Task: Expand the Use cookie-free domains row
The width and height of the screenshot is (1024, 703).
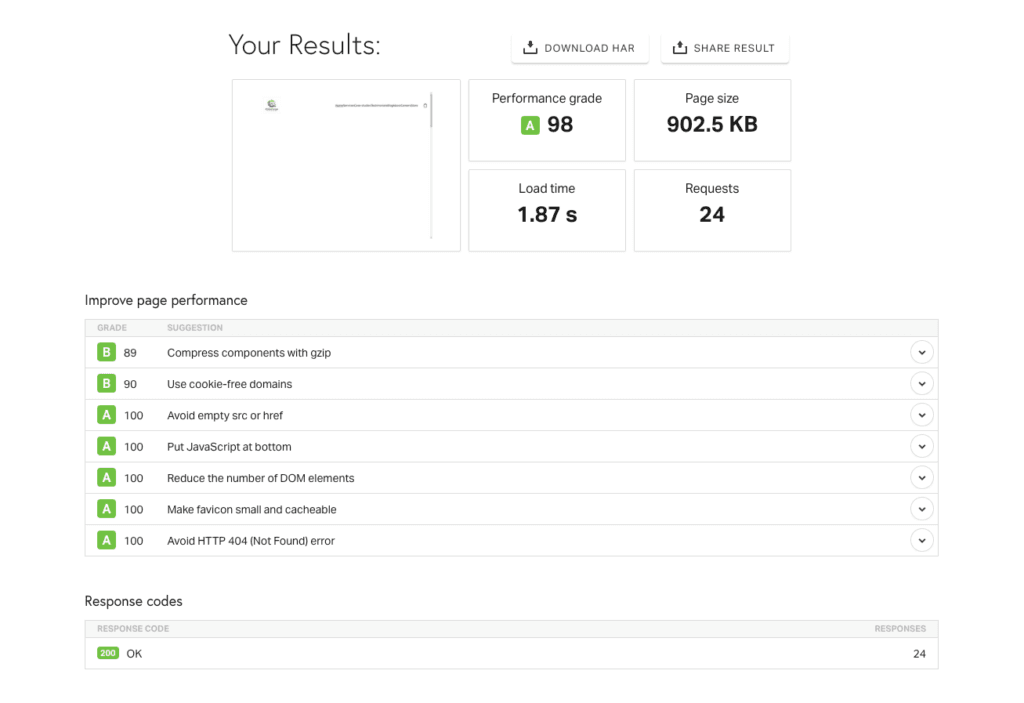Action: coord(921,383)
